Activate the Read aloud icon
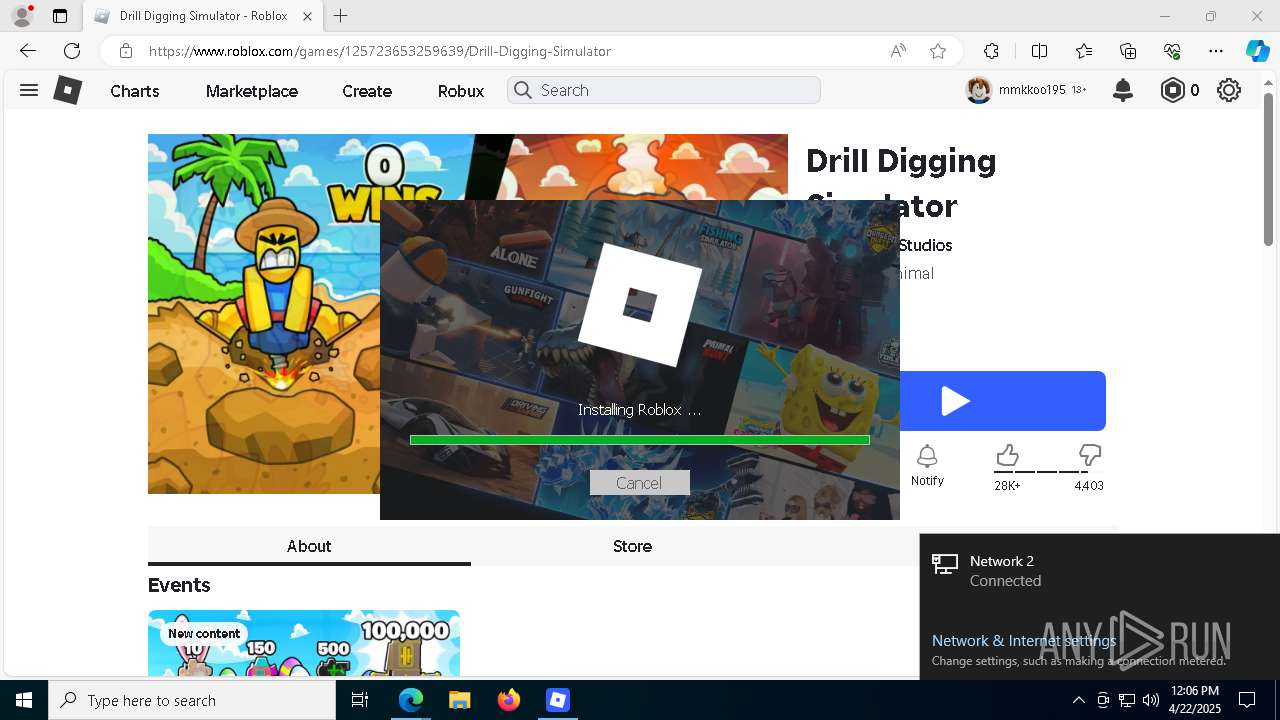 (898, 51)
